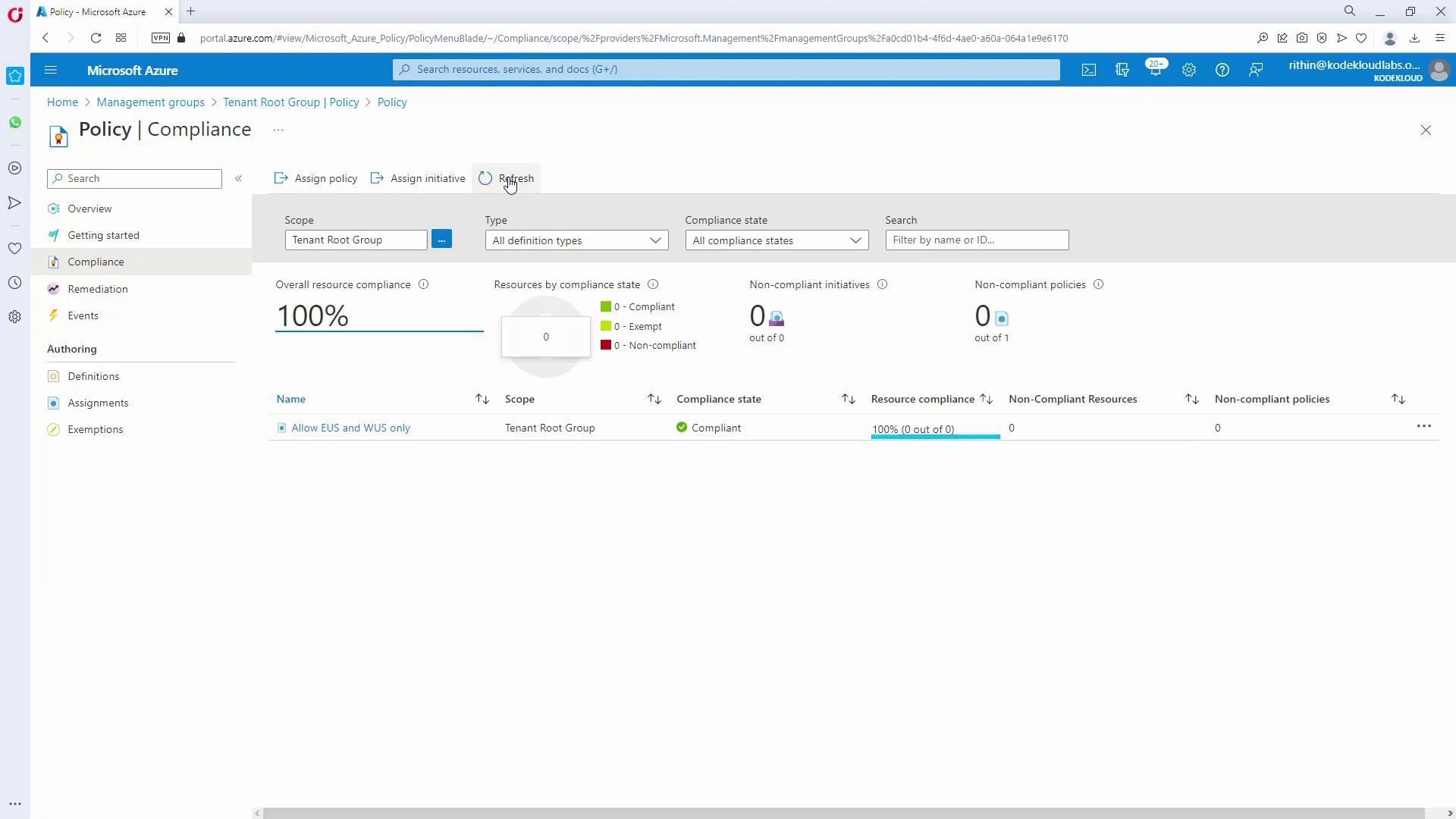The height and width of the screenshot is (819, 1456).
Task: Click the Non-compliant red legend swatch
Action: [x=606, y=345]
